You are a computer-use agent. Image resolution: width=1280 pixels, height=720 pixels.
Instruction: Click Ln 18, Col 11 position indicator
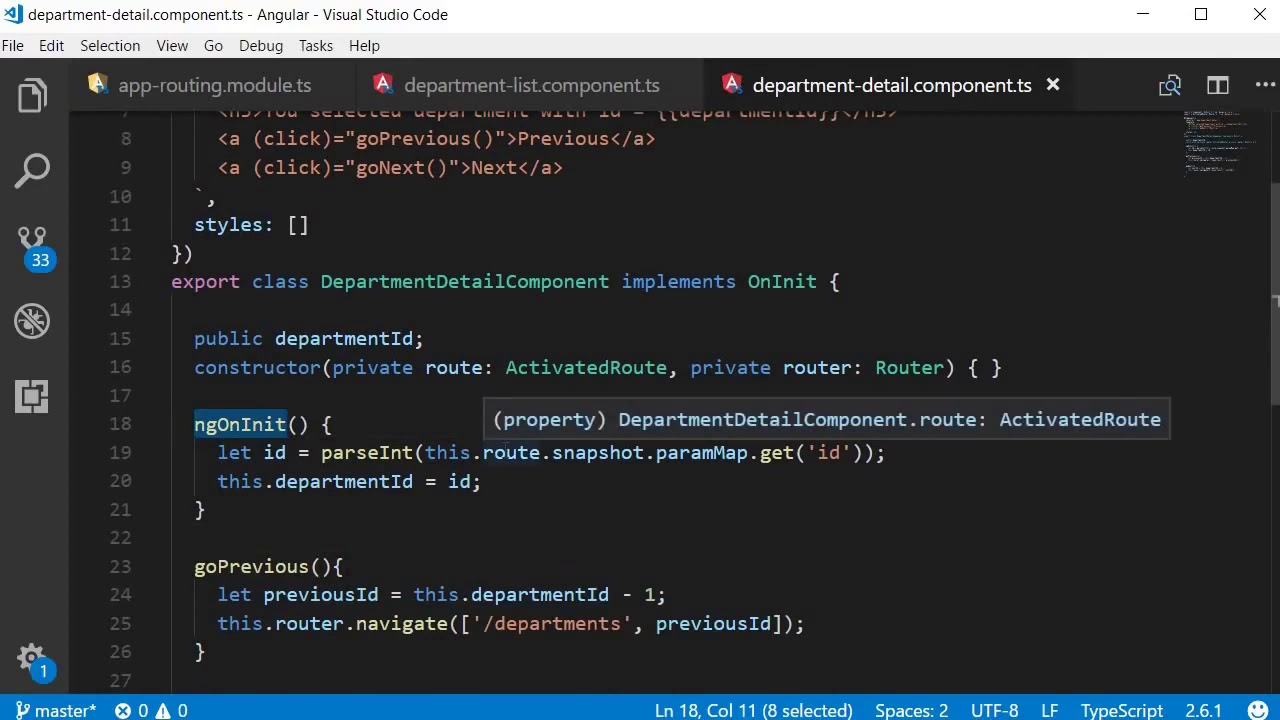[x=753, y=710]
